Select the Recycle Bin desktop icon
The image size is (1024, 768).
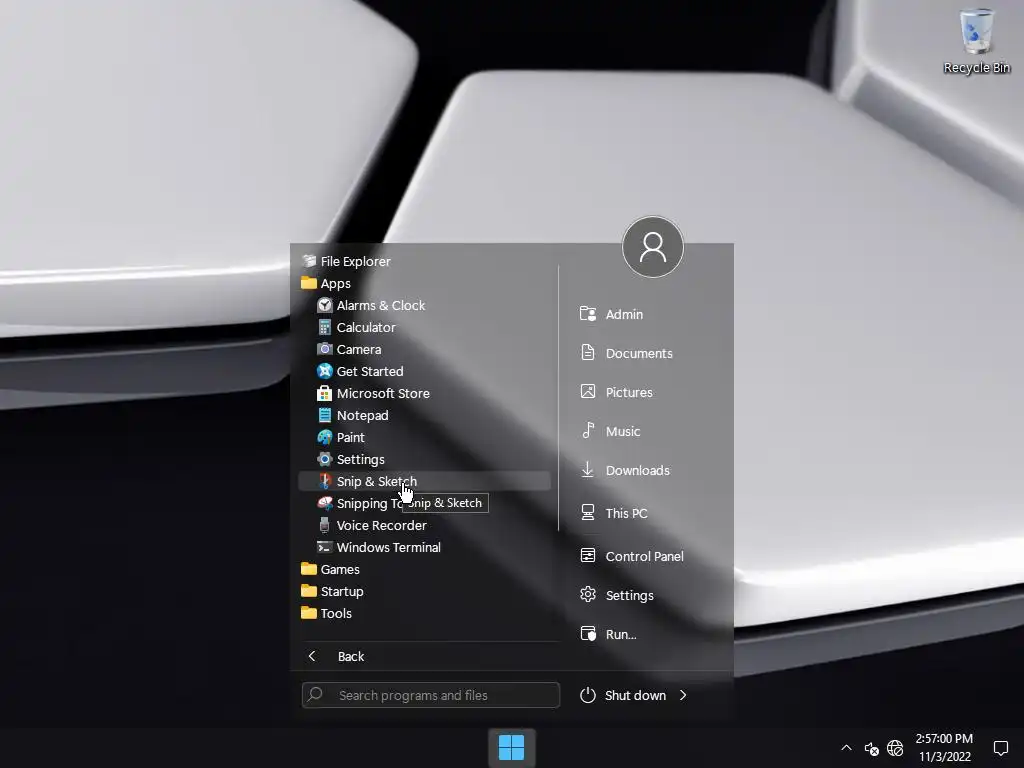click(x=976, y=40)
